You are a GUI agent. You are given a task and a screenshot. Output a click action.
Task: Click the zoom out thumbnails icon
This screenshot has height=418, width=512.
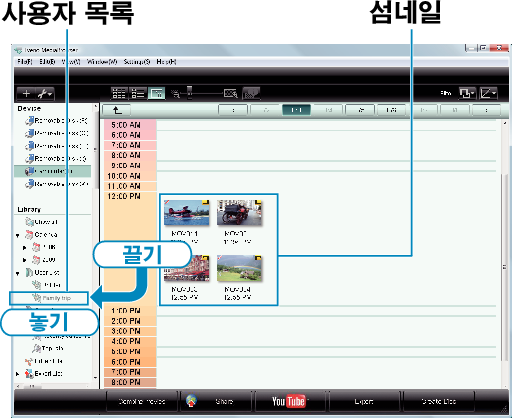click(x=175, y=94)
